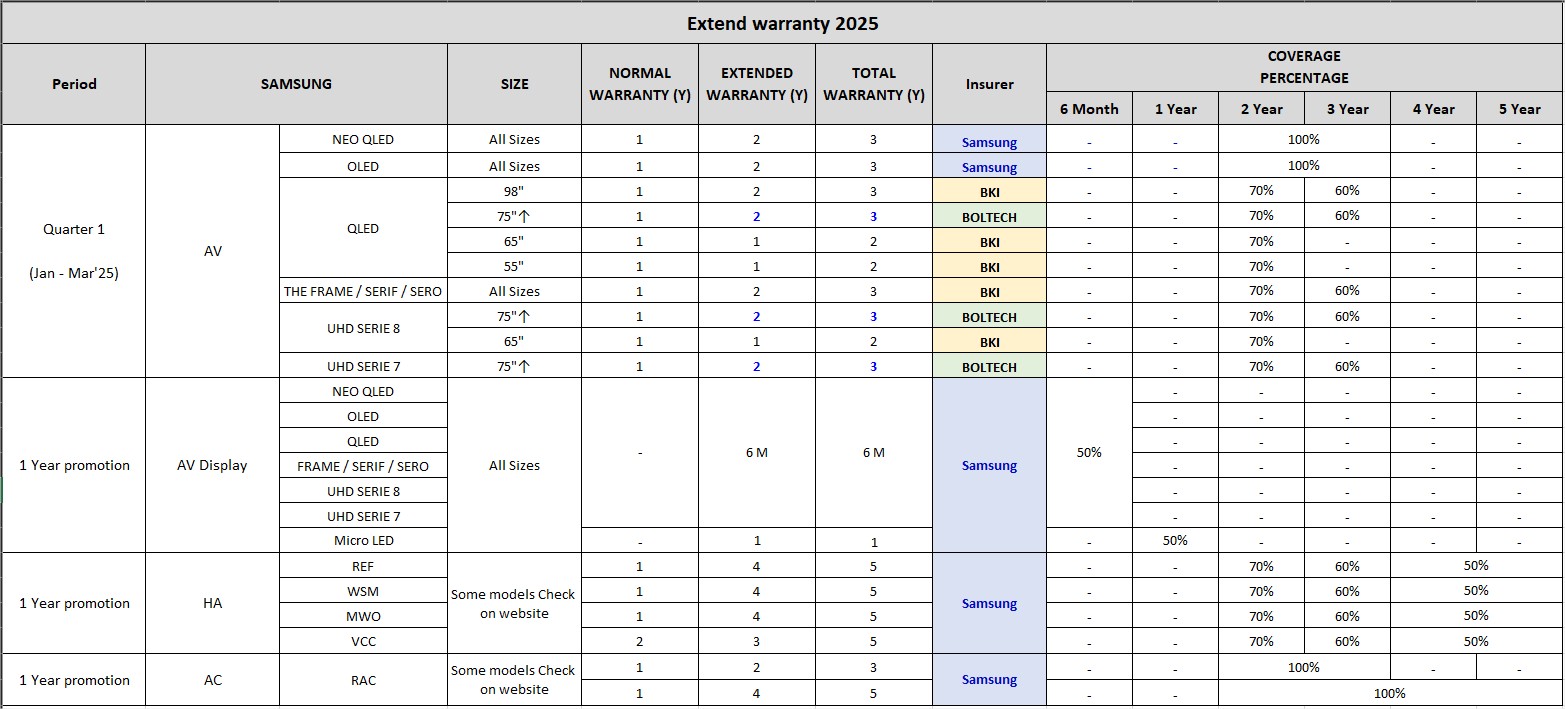Click the "MWO" product cell
This screenshot has width=1565, height=709.
tap(363, 616)
